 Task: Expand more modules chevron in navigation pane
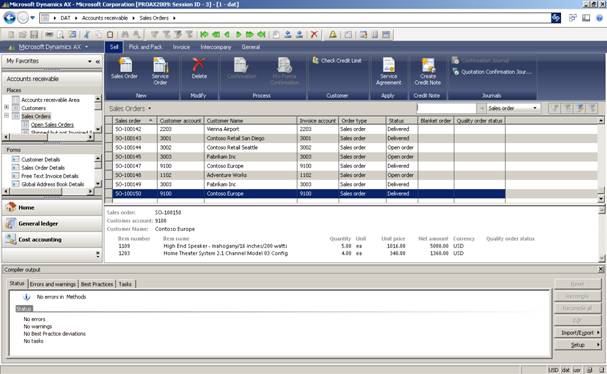click(x=98, y=254)
